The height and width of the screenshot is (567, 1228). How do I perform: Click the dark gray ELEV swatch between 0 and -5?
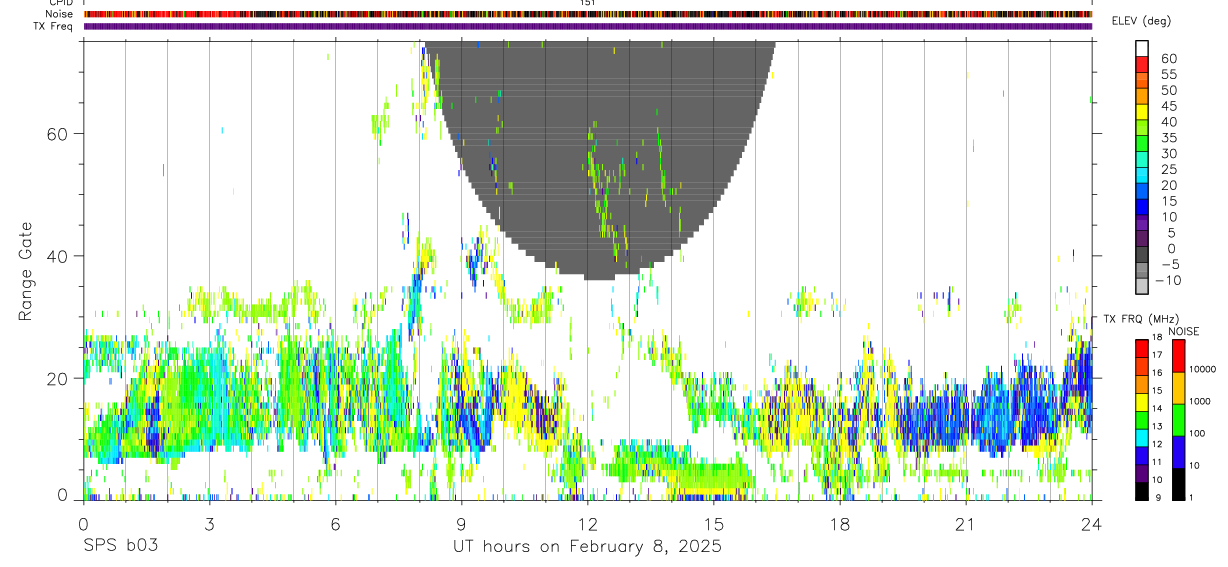point(1142,255)
